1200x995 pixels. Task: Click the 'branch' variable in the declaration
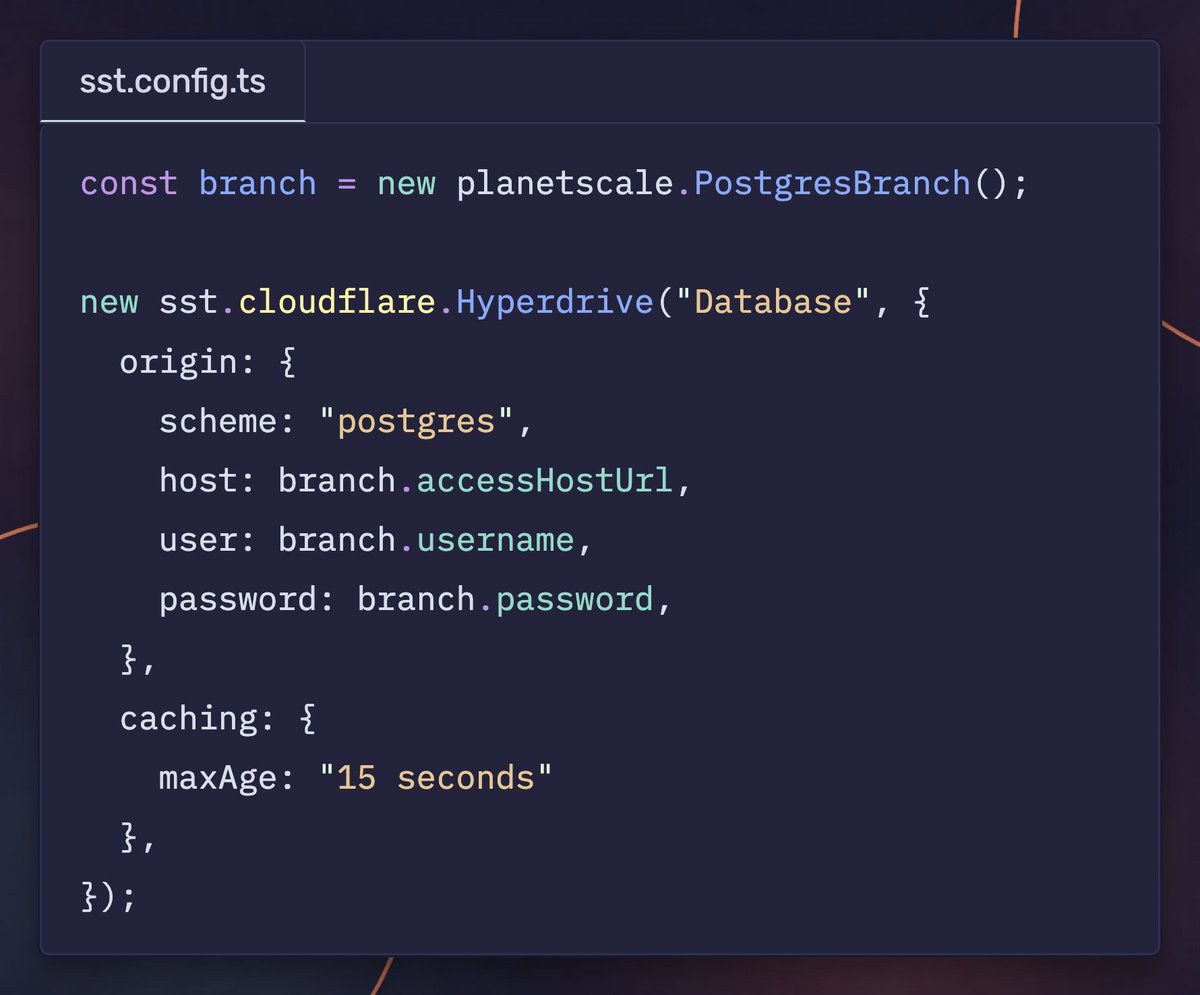(x=257, y=184)
